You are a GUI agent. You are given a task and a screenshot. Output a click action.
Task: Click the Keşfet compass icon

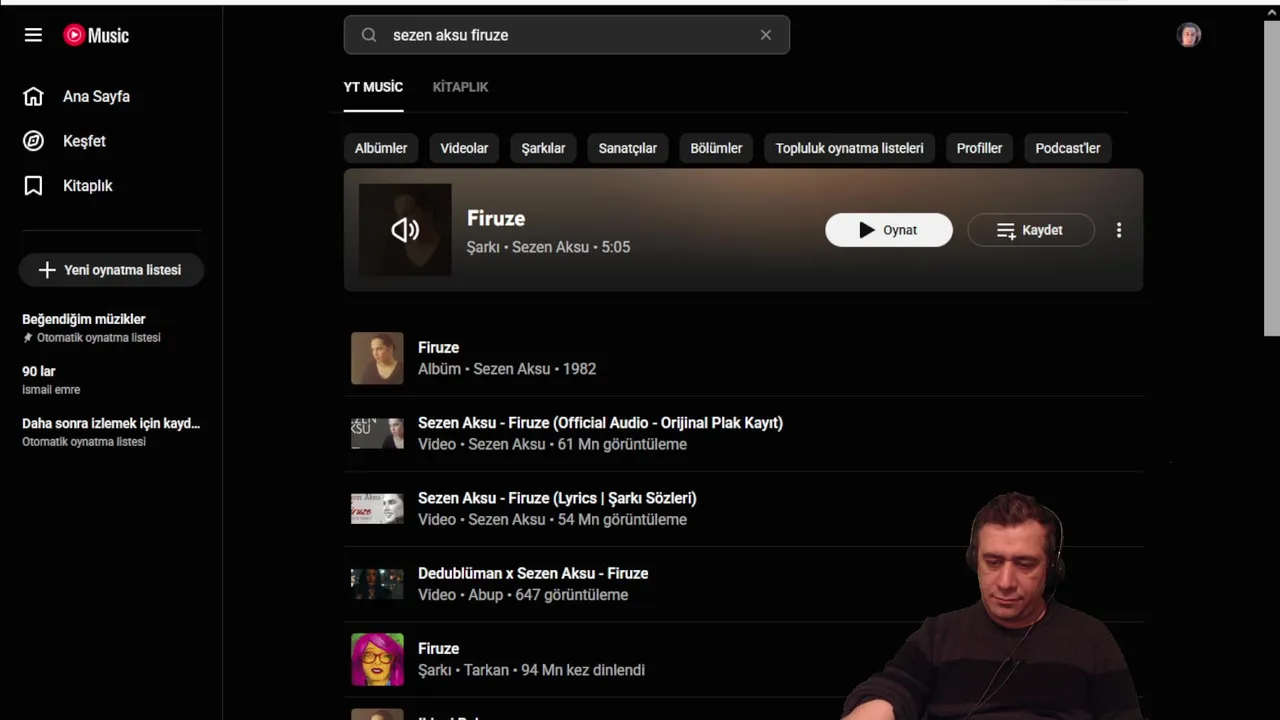33,141
